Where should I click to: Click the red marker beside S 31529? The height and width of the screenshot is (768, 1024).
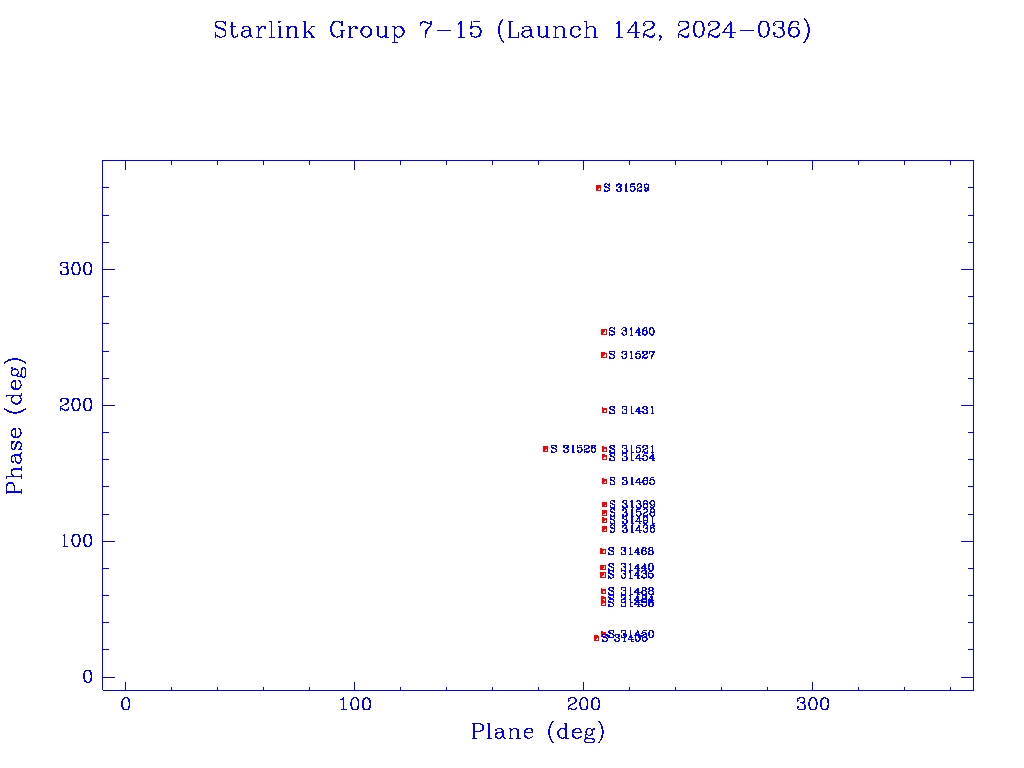tap(598, 188)
